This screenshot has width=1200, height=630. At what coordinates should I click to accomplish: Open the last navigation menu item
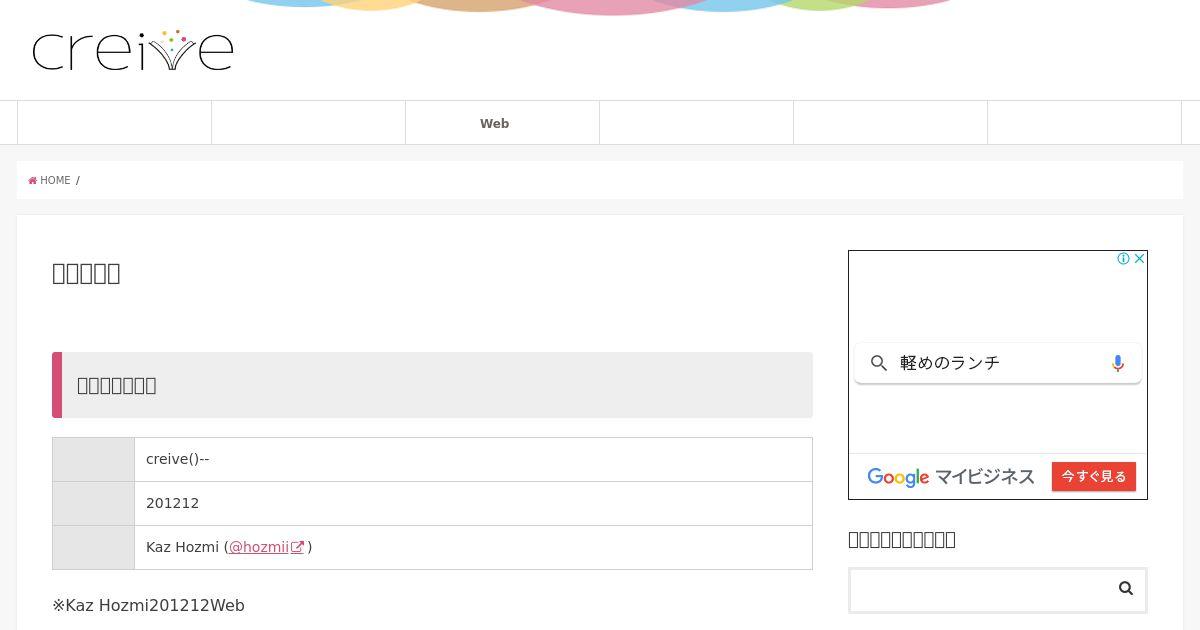(1084, 123)
